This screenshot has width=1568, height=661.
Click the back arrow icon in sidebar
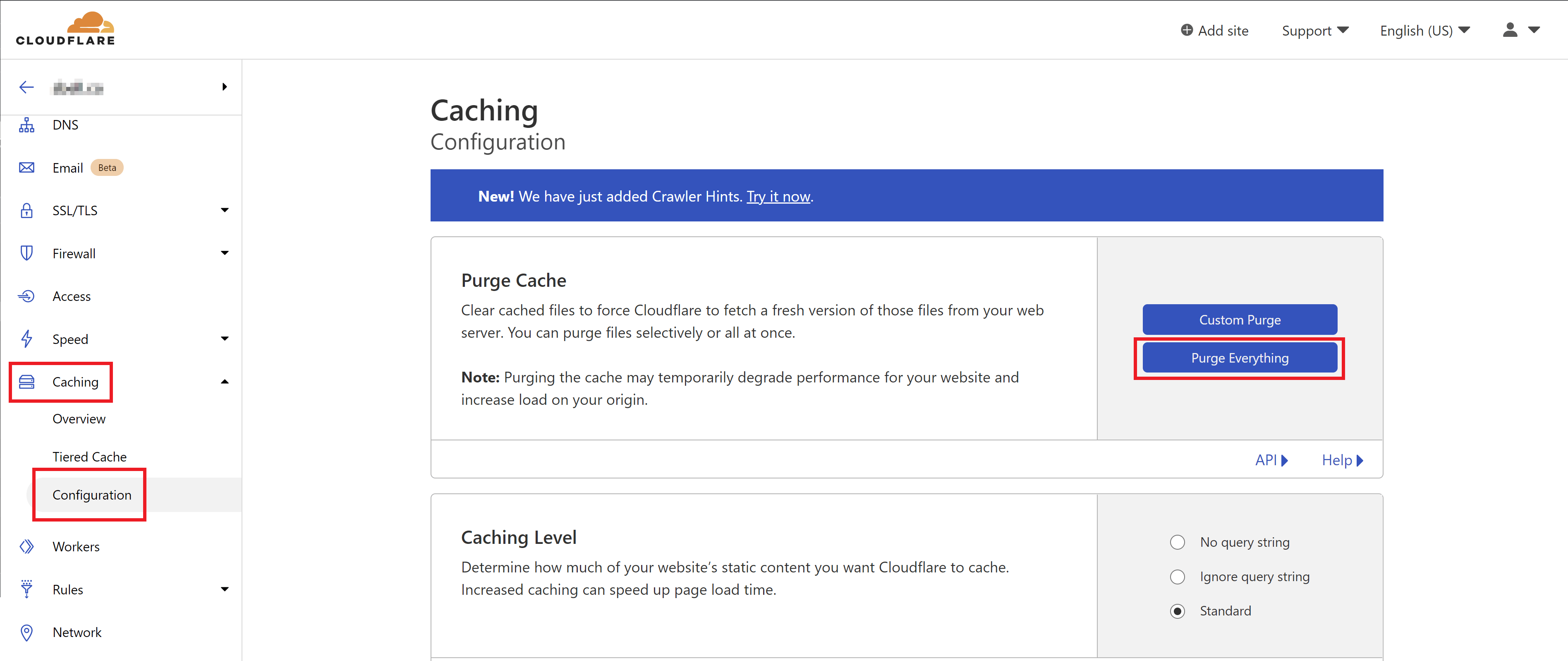tap(26, 87)
